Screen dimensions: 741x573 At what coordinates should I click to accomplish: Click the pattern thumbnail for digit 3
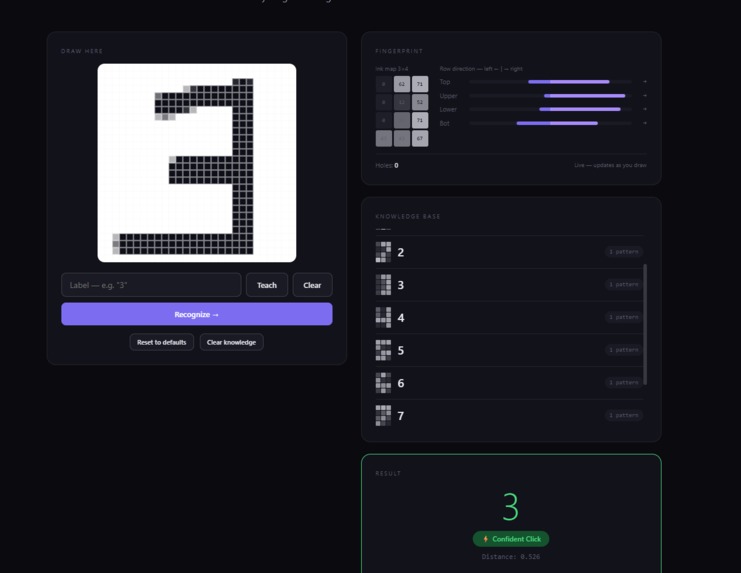[383, 285]
